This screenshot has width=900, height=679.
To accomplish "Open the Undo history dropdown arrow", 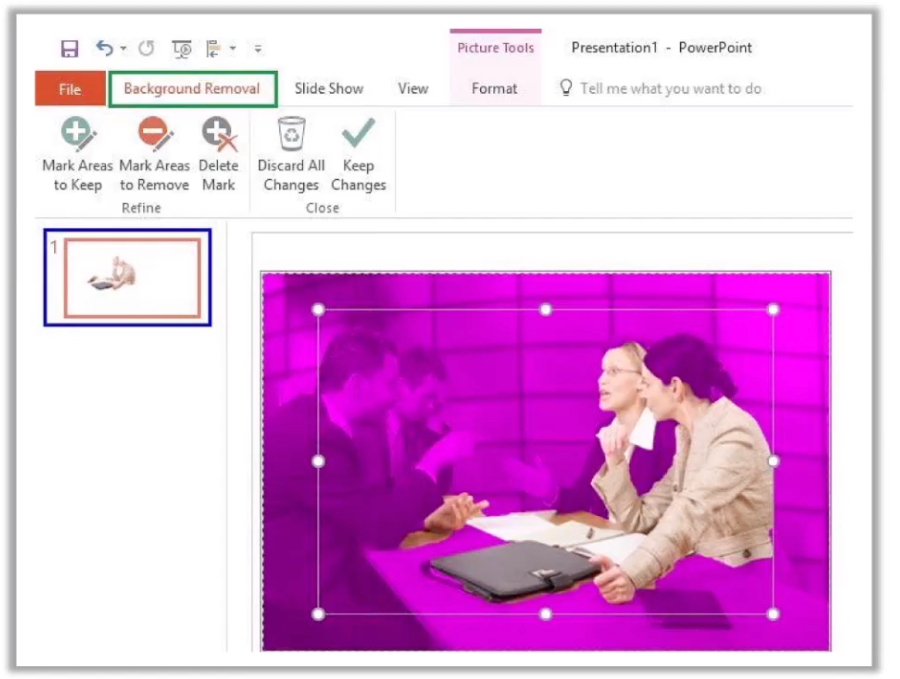I will (123, 49).
